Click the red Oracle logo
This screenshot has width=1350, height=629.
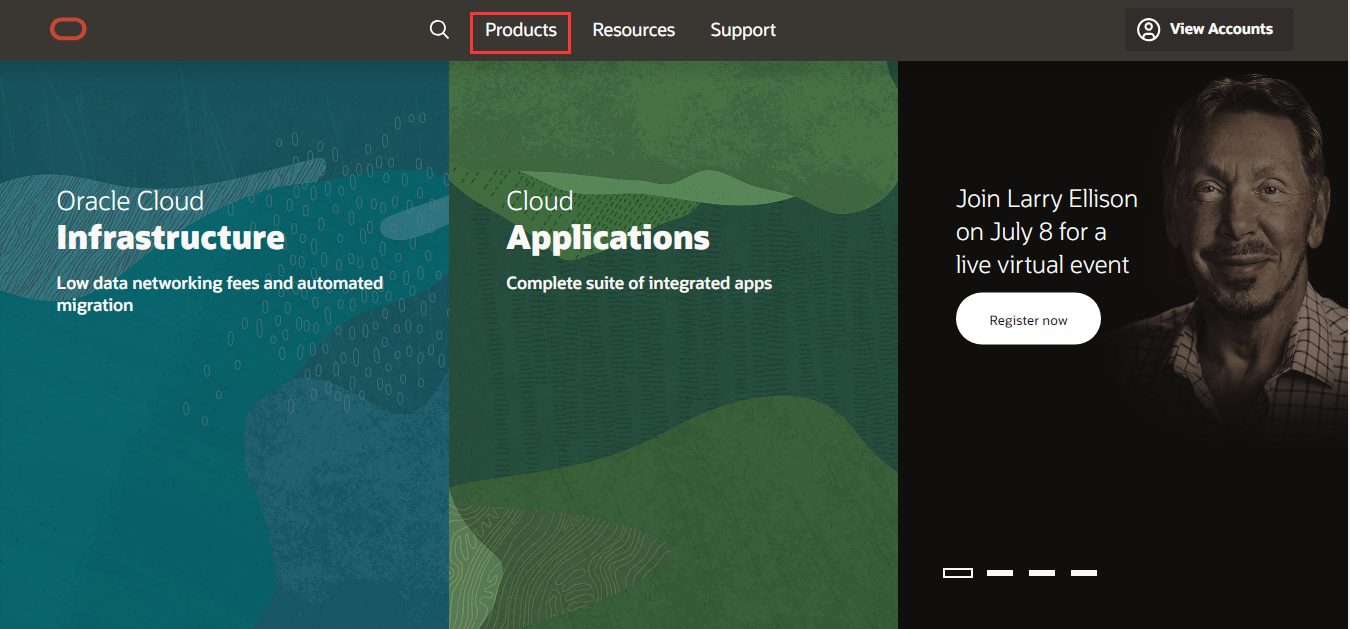pyautogui.click(x=68, y=30)
